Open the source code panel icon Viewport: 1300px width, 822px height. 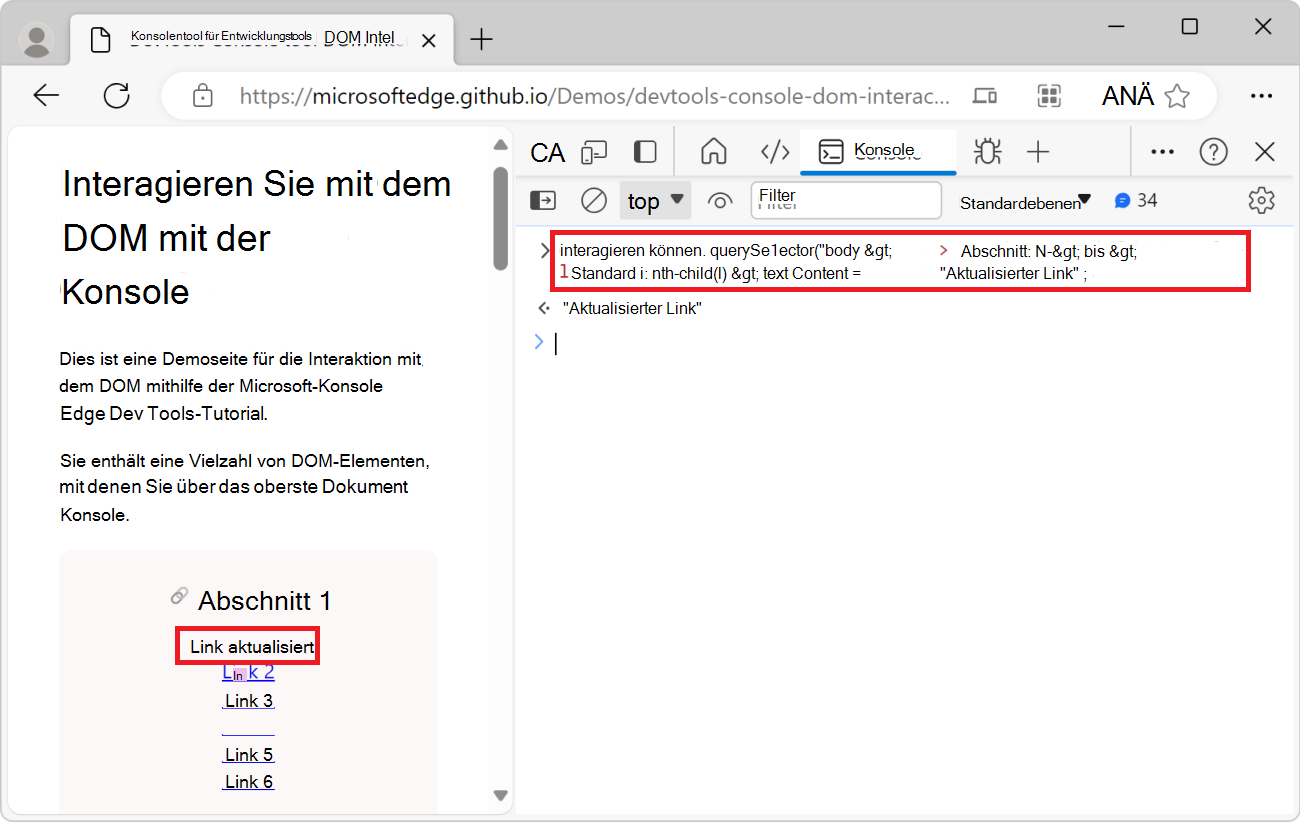point(775,152)
